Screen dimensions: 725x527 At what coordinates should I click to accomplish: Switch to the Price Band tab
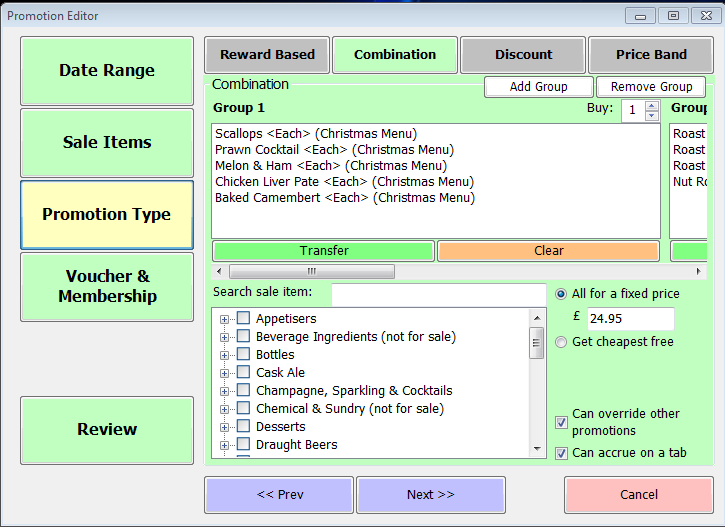[x=651, y=55]
